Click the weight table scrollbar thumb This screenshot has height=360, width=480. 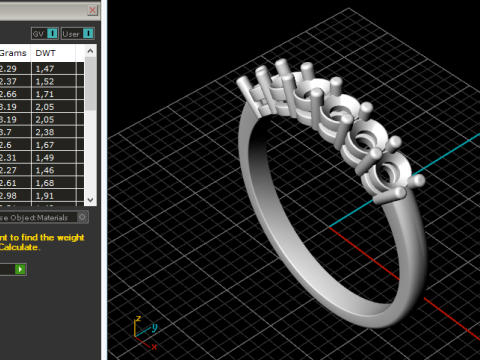pos(90,83)
